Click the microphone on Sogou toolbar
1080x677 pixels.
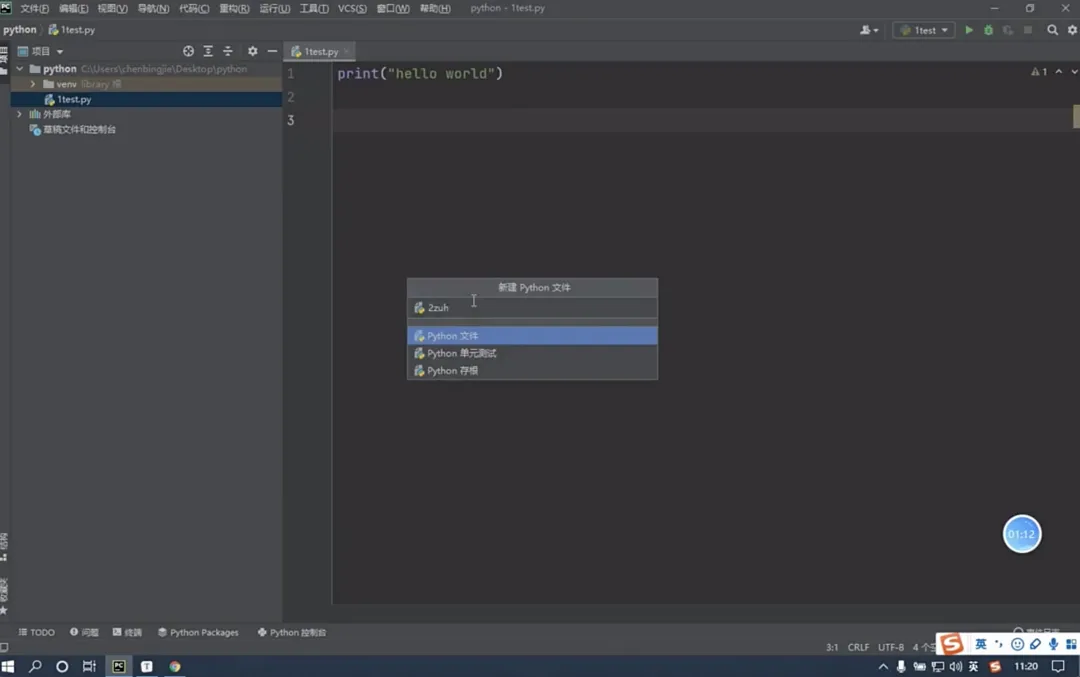point(1053,645)
